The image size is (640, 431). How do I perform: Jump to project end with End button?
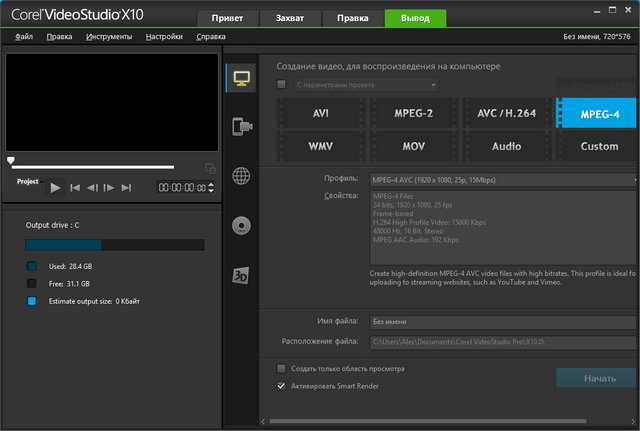126,187
